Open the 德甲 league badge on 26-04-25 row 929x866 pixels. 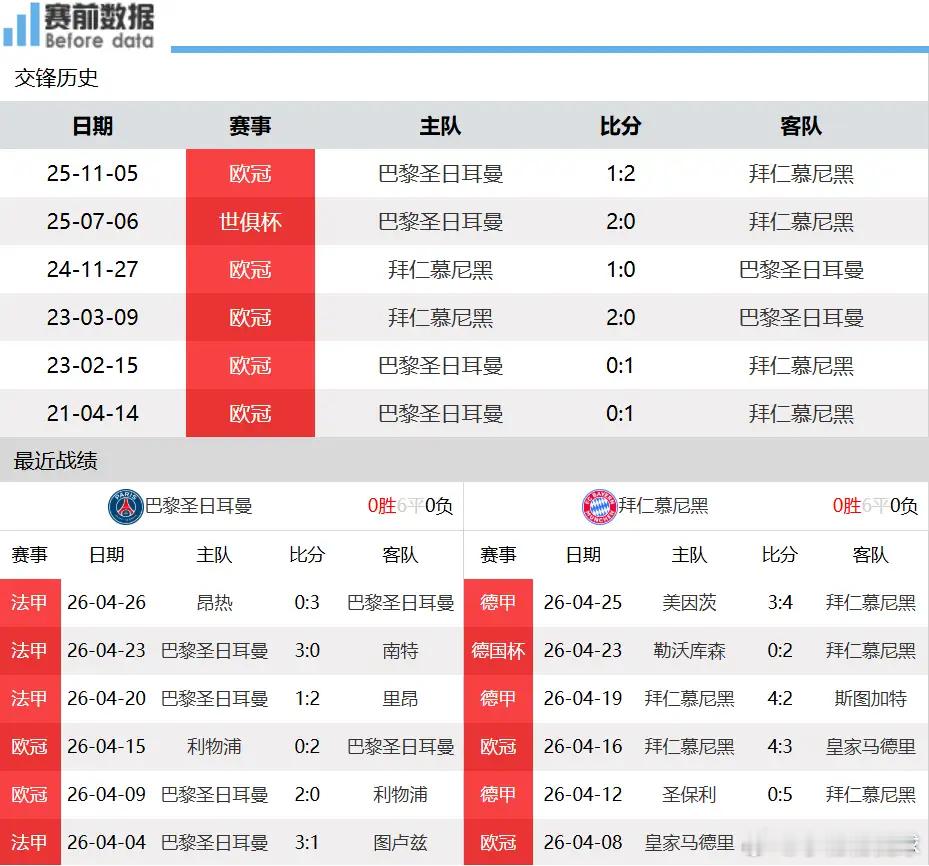pyautogui.click(x=498, y=605)
